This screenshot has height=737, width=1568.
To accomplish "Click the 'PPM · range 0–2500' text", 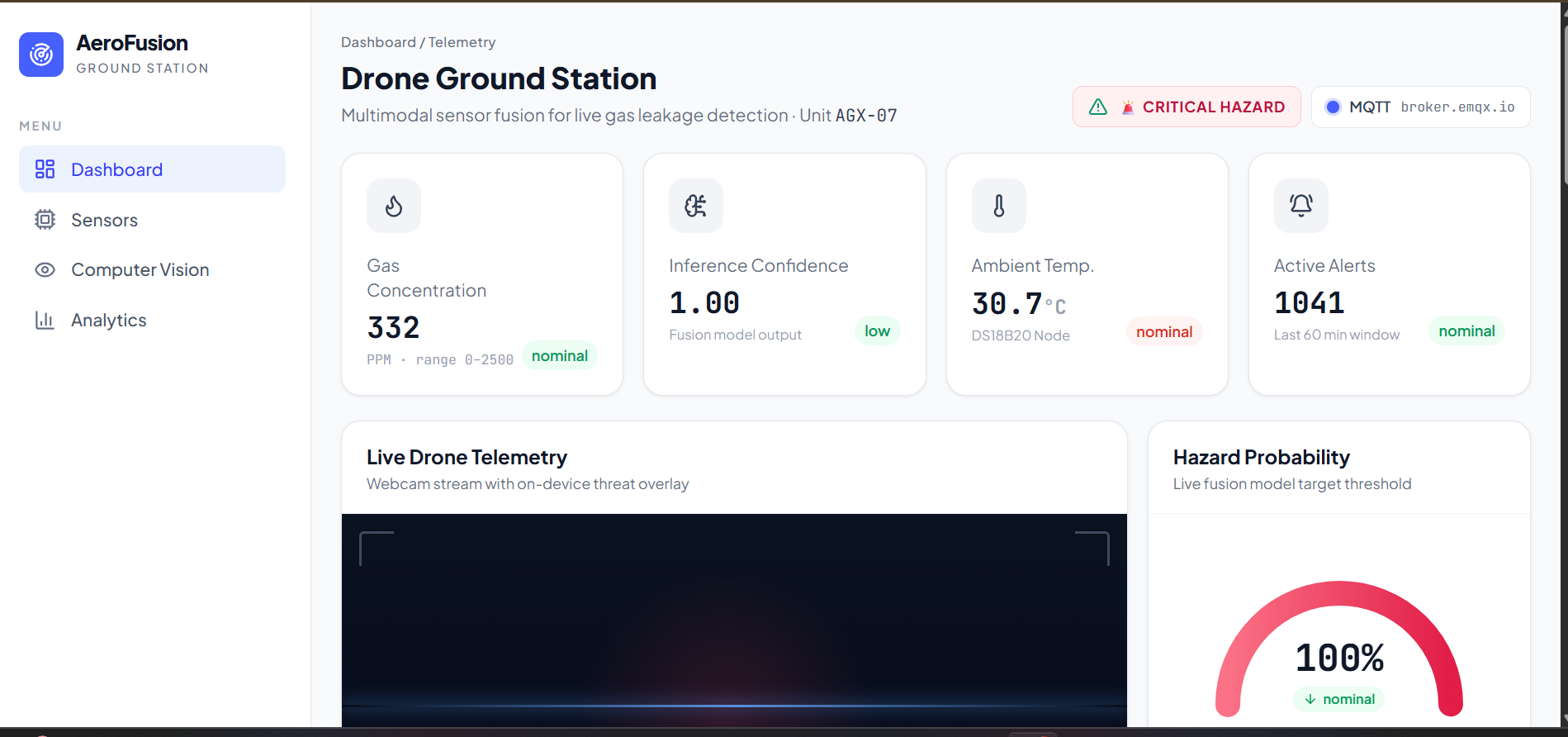I will tap(440, 359).
